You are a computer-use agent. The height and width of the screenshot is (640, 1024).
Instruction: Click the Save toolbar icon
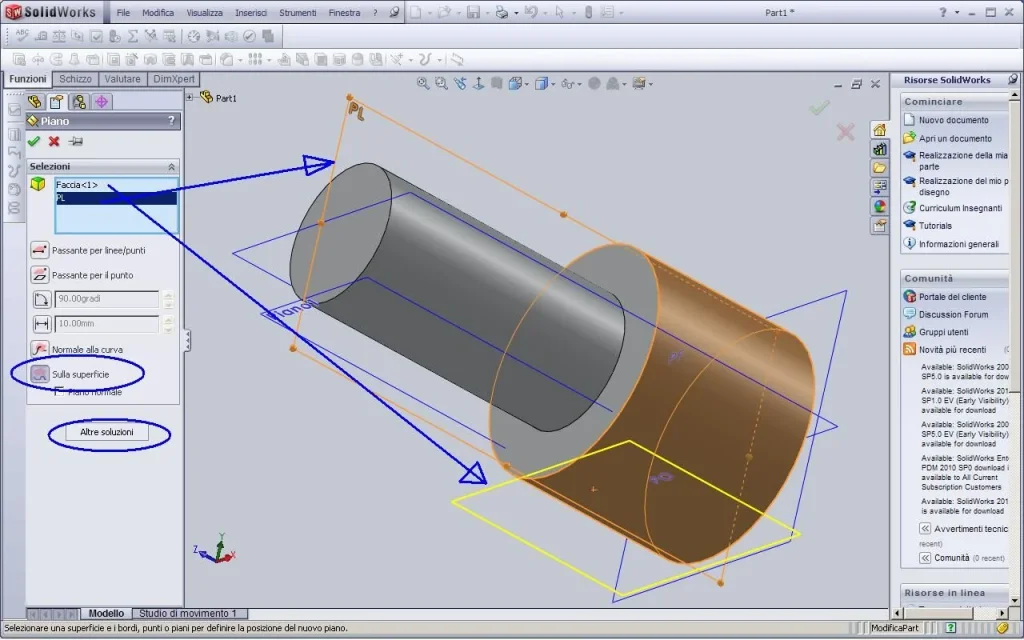click(473, 12)
